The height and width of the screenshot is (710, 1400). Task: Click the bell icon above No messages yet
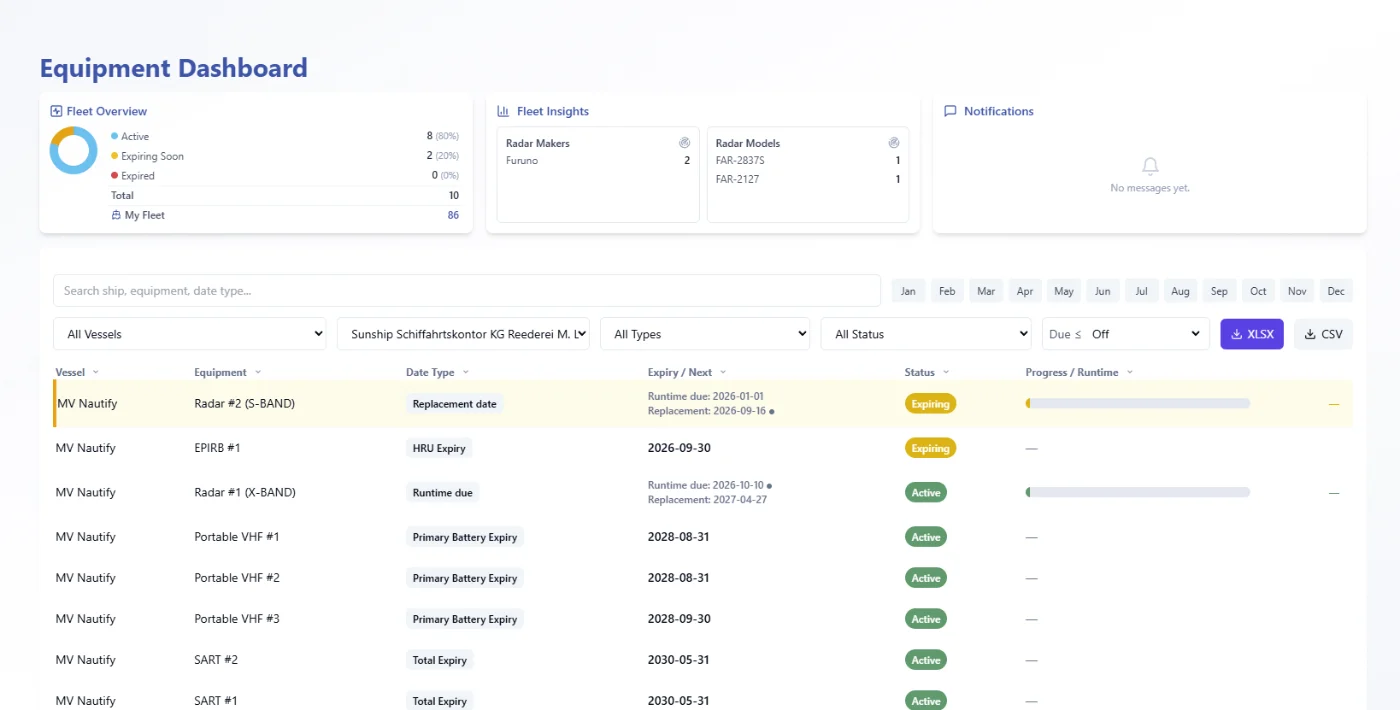[x=1150, y=166]
